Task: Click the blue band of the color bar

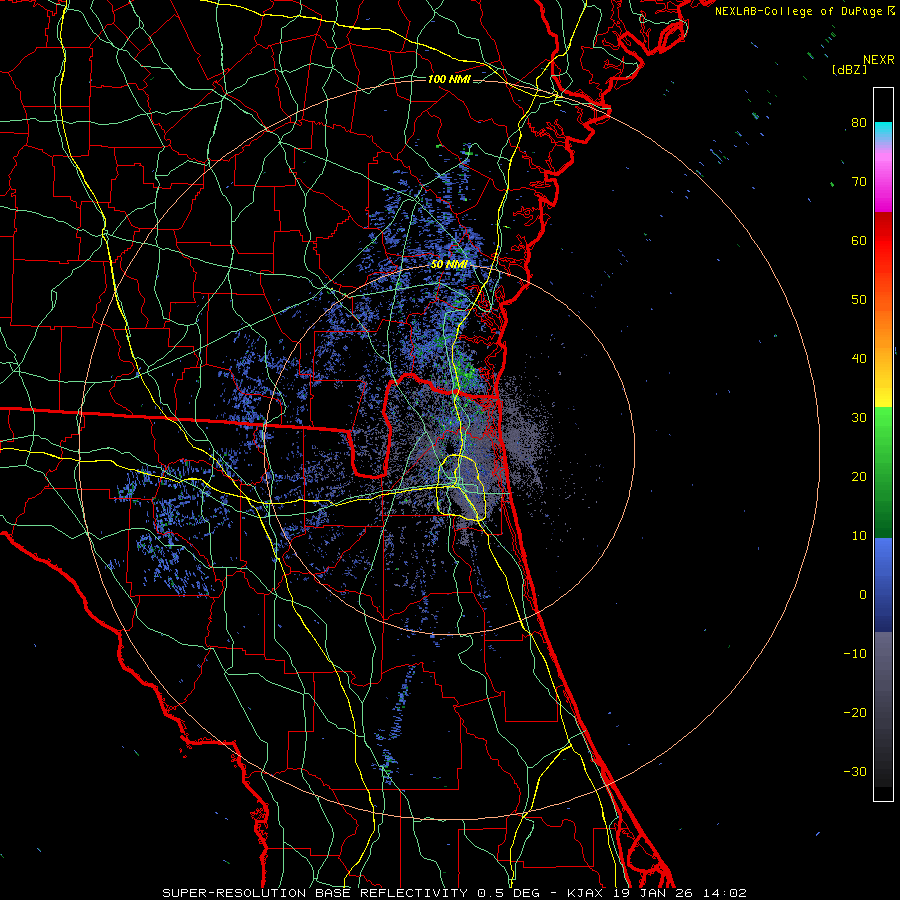Action: (883, 584)
